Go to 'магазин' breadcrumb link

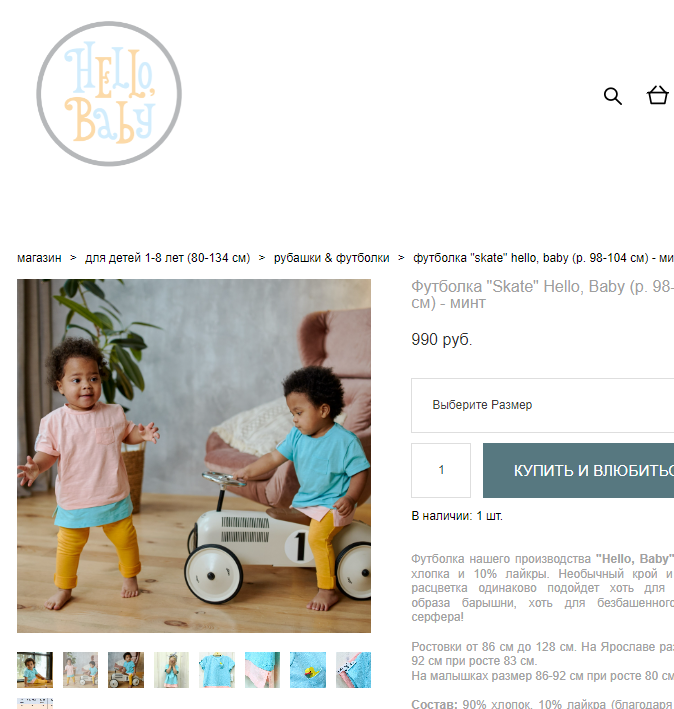point(39,258)
